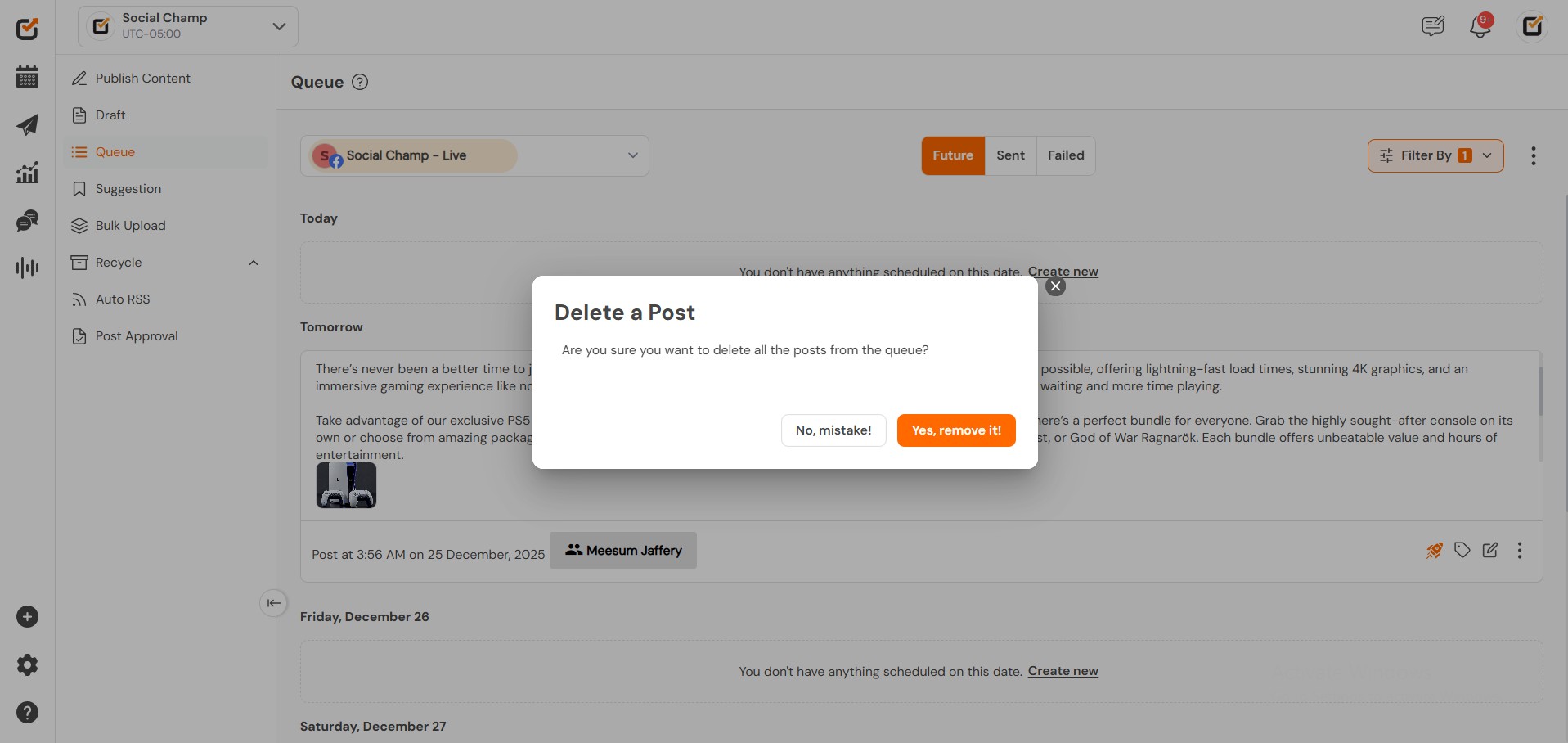Viewport: 1568px width, 743px height.
Task: Open the analytics bar chart icon
Action: [x=27, y=173]
